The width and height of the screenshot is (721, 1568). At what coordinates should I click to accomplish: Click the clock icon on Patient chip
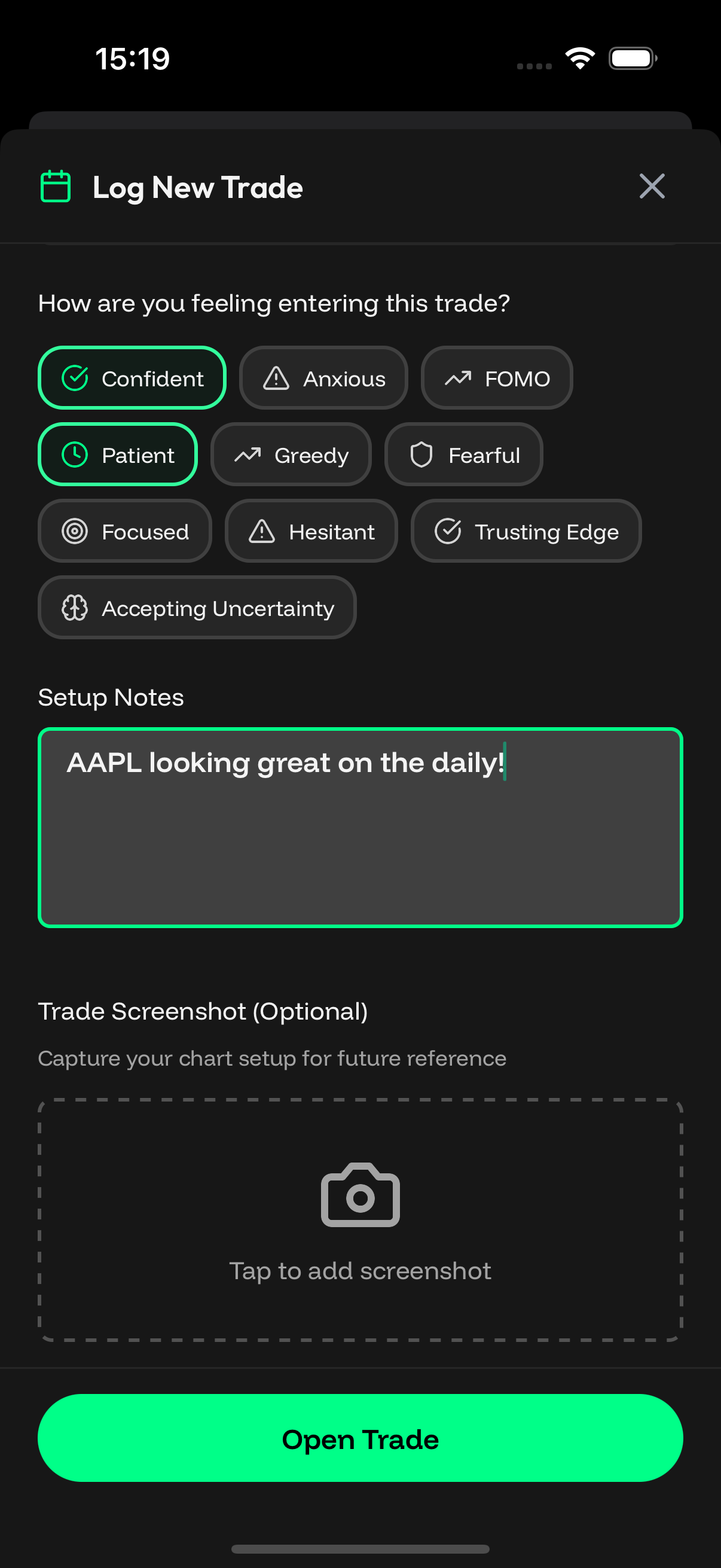click(75, 454)
